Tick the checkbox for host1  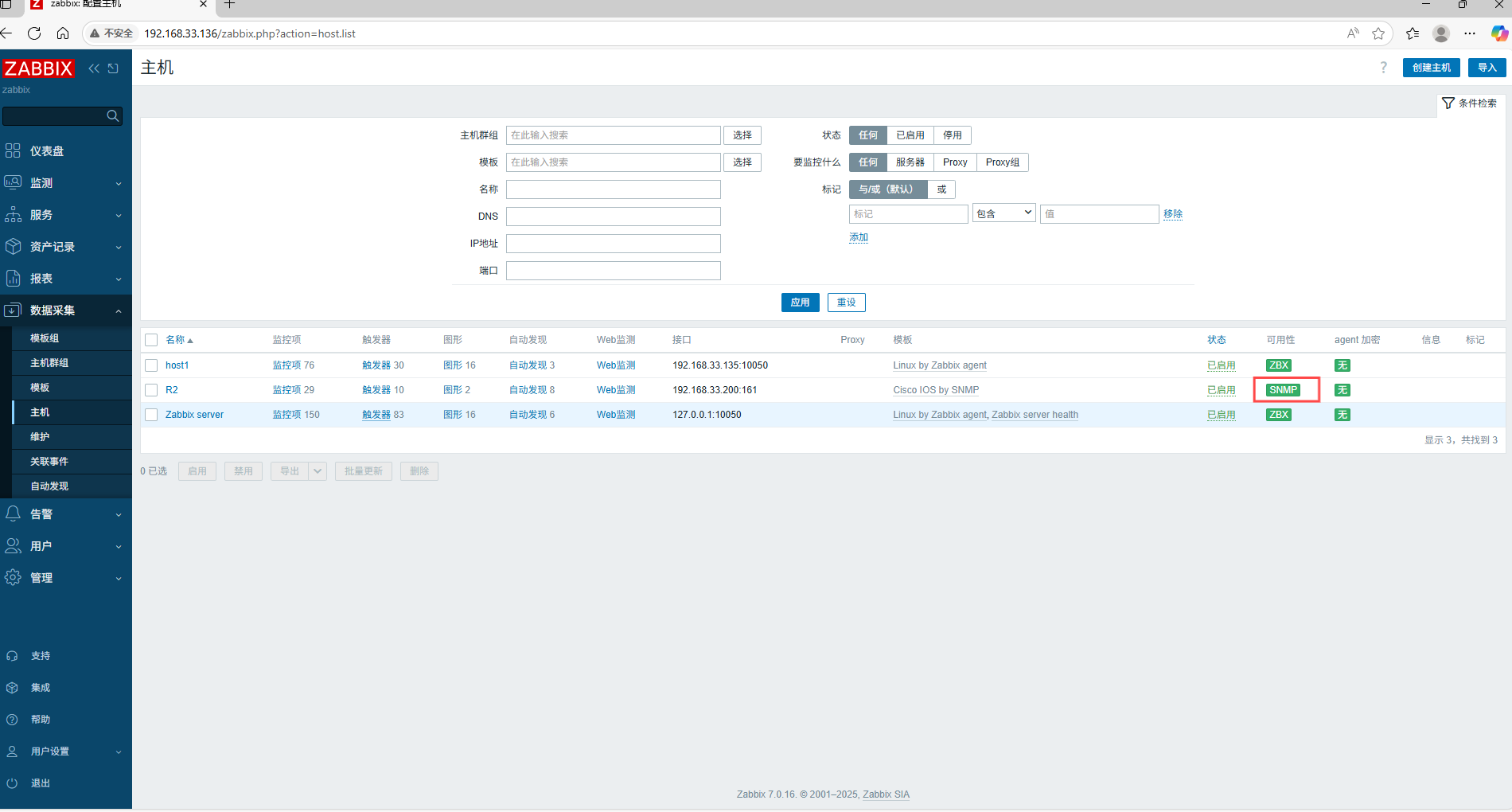151,365
